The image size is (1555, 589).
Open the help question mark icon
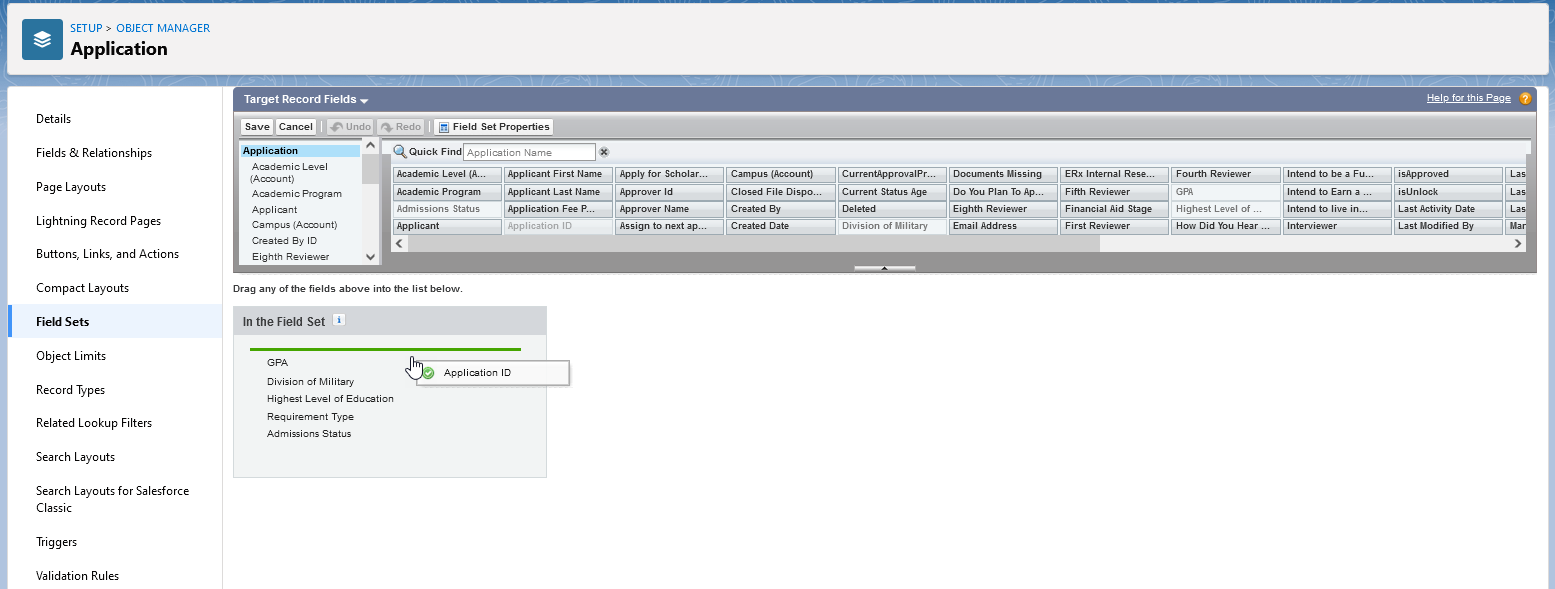click(1525, 99)
